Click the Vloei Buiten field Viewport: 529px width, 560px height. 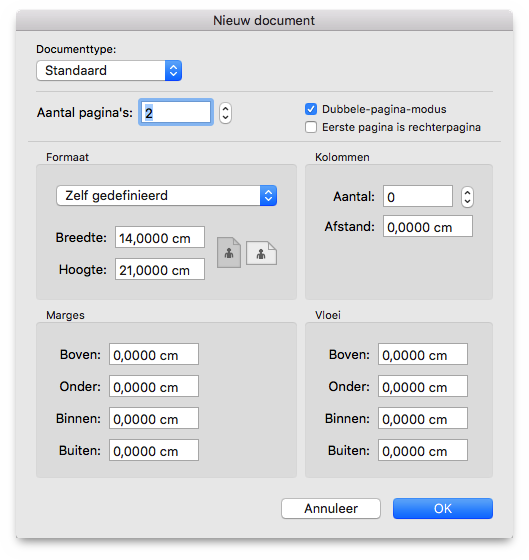pos(423,450)
